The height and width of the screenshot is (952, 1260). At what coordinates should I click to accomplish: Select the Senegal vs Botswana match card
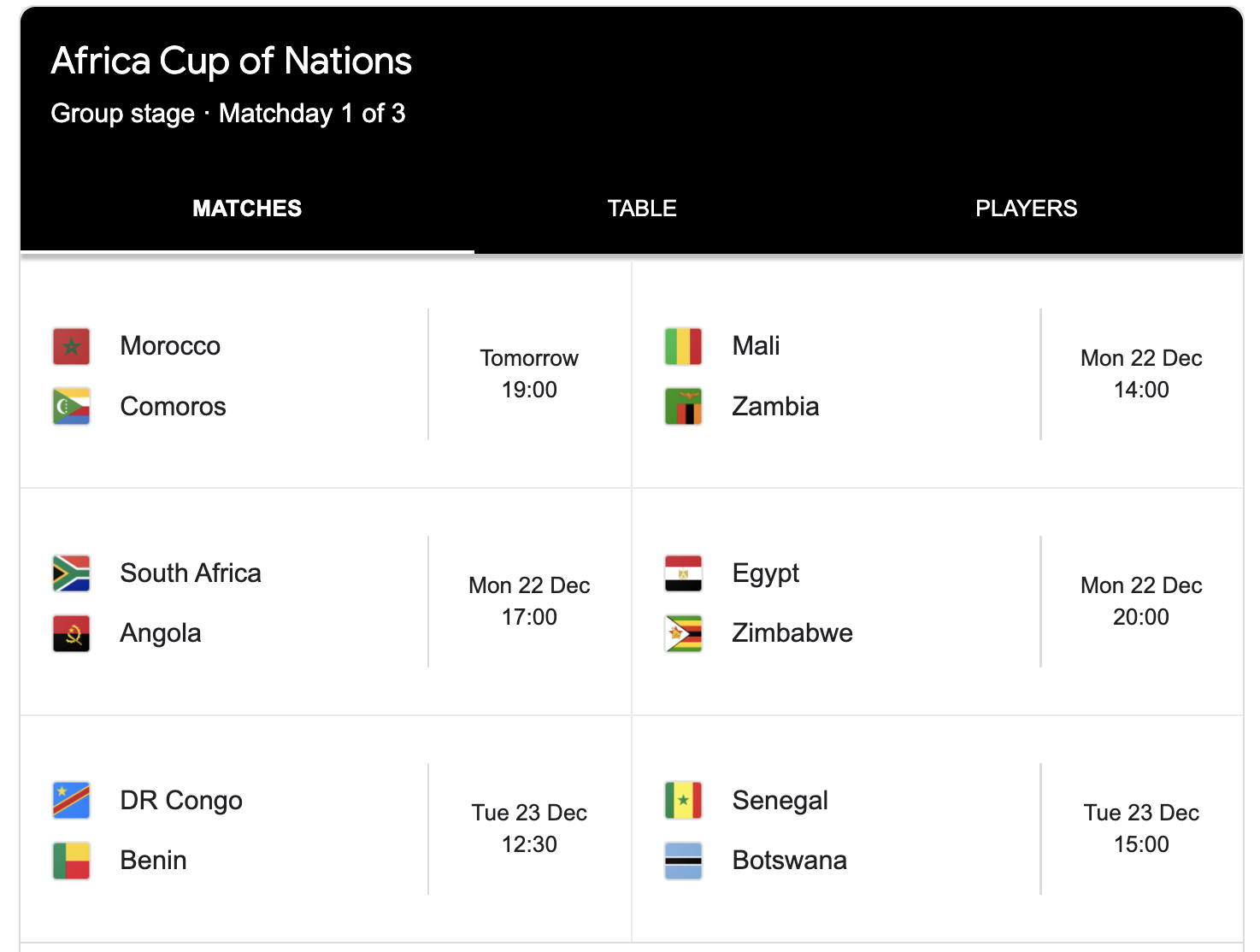tap(937, 829)
